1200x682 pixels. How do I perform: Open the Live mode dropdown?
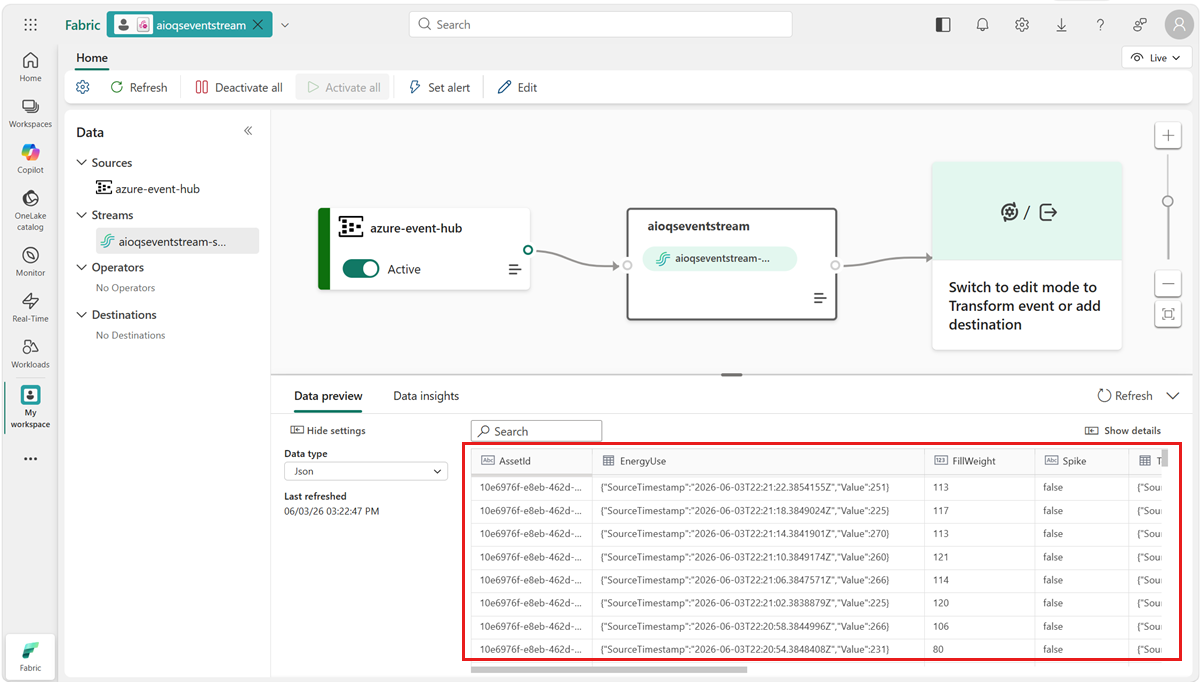[1157, 58]
